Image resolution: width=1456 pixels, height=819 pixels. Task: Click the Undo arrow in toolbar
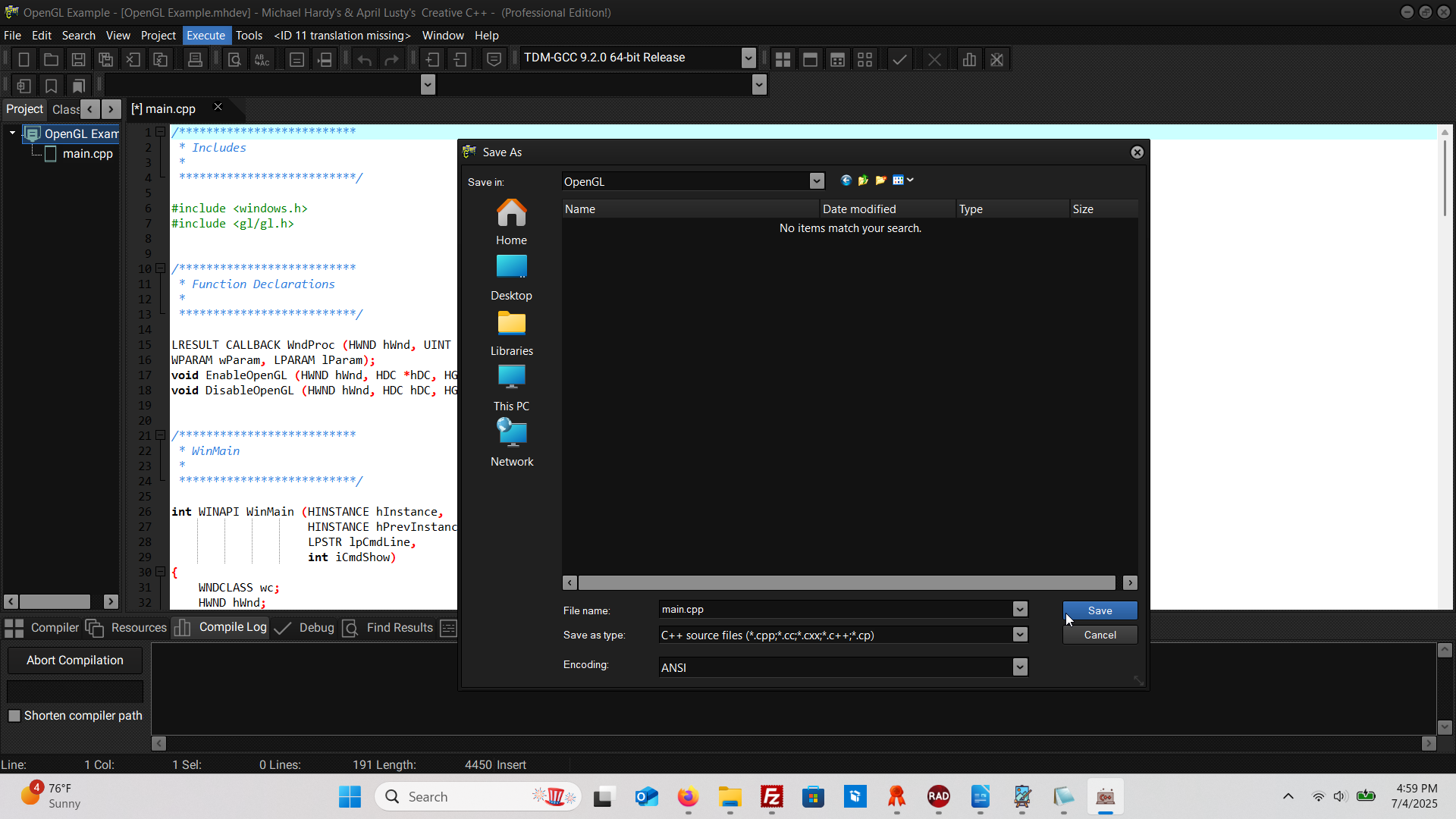click(365, 59)
